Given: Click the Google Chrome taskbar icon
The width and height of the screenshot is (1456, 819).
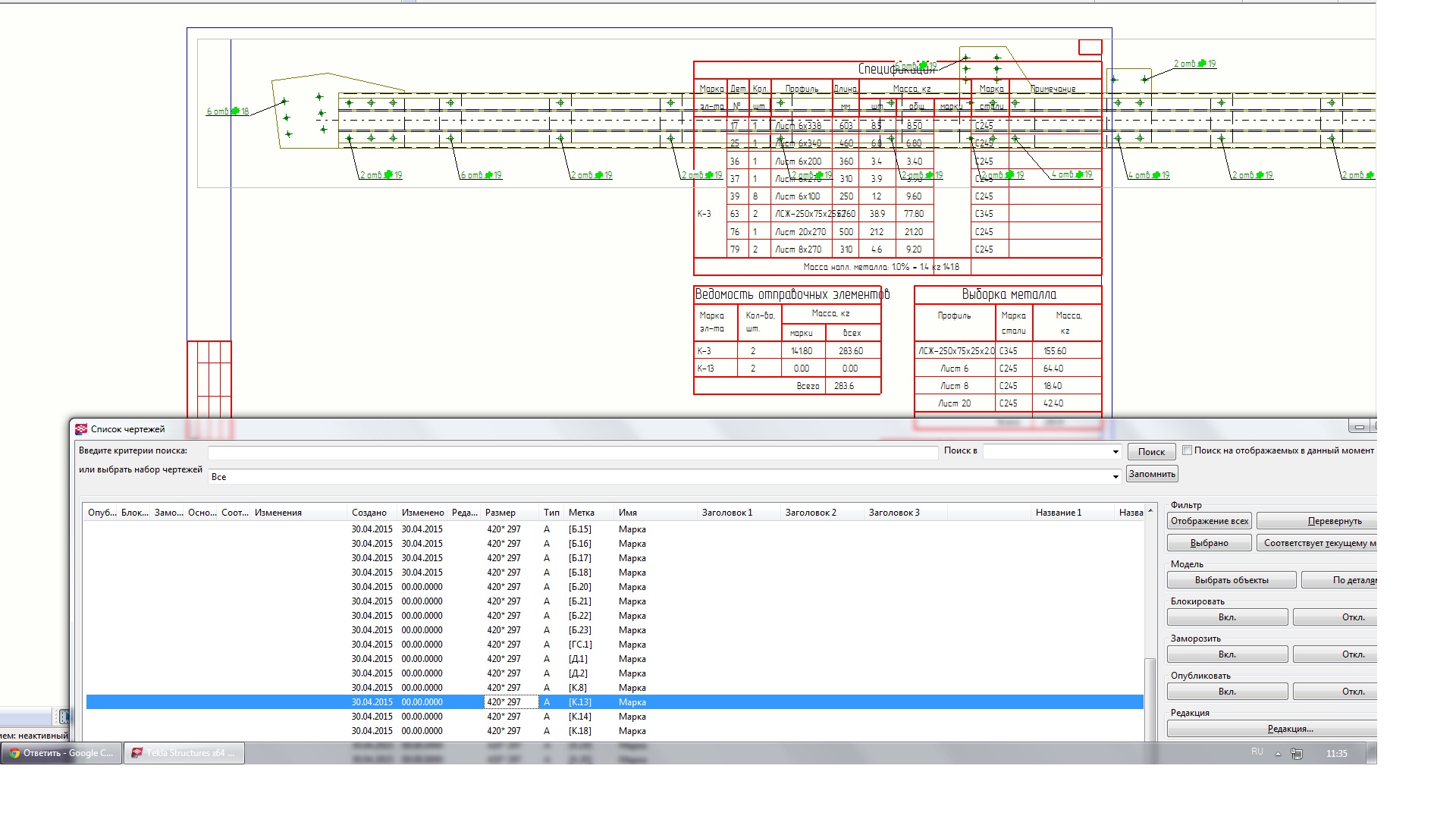Looking at the screenshot, I should [14, 753].
